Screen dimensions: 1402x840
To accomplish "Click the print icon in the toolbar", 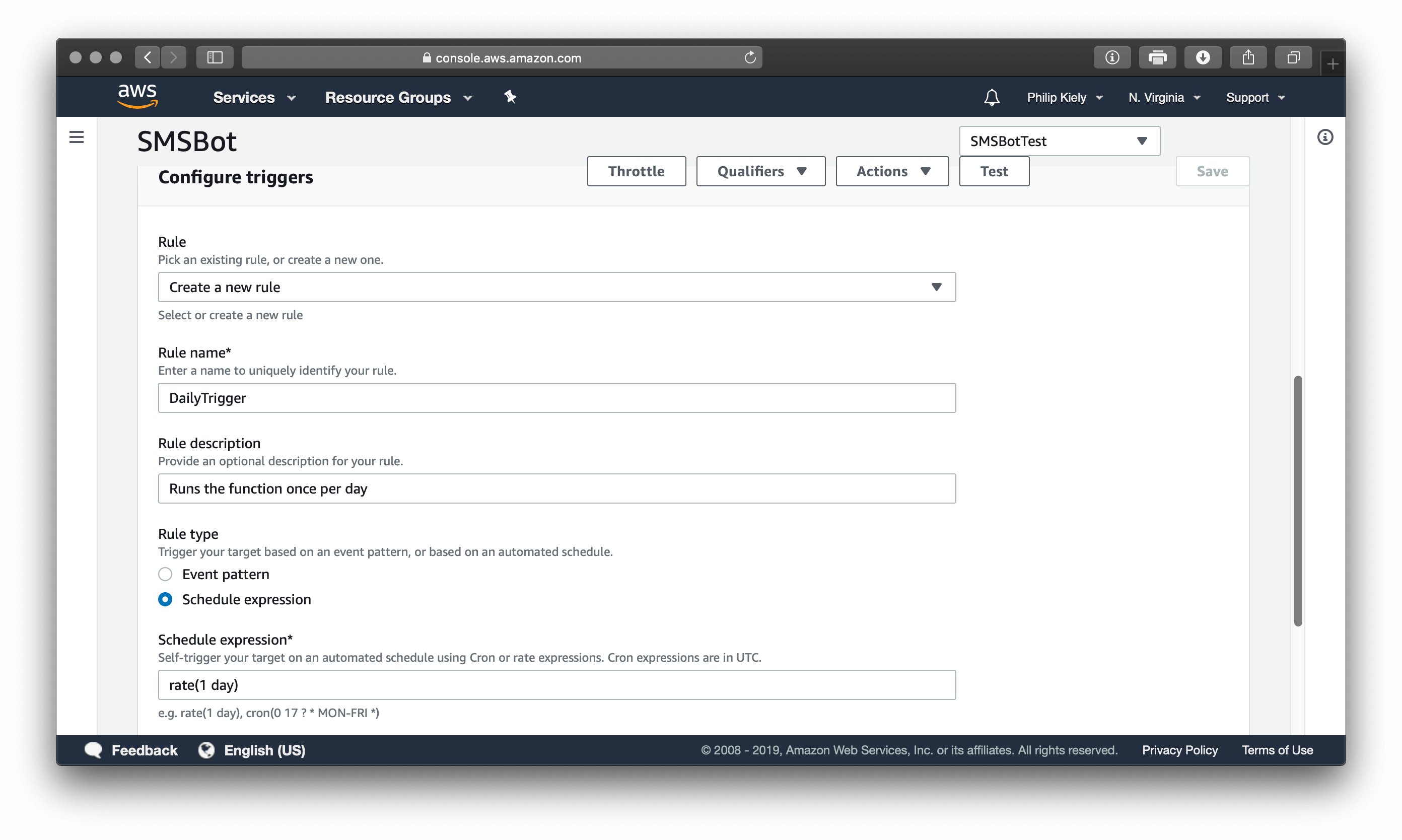I will coord(1157,57).
